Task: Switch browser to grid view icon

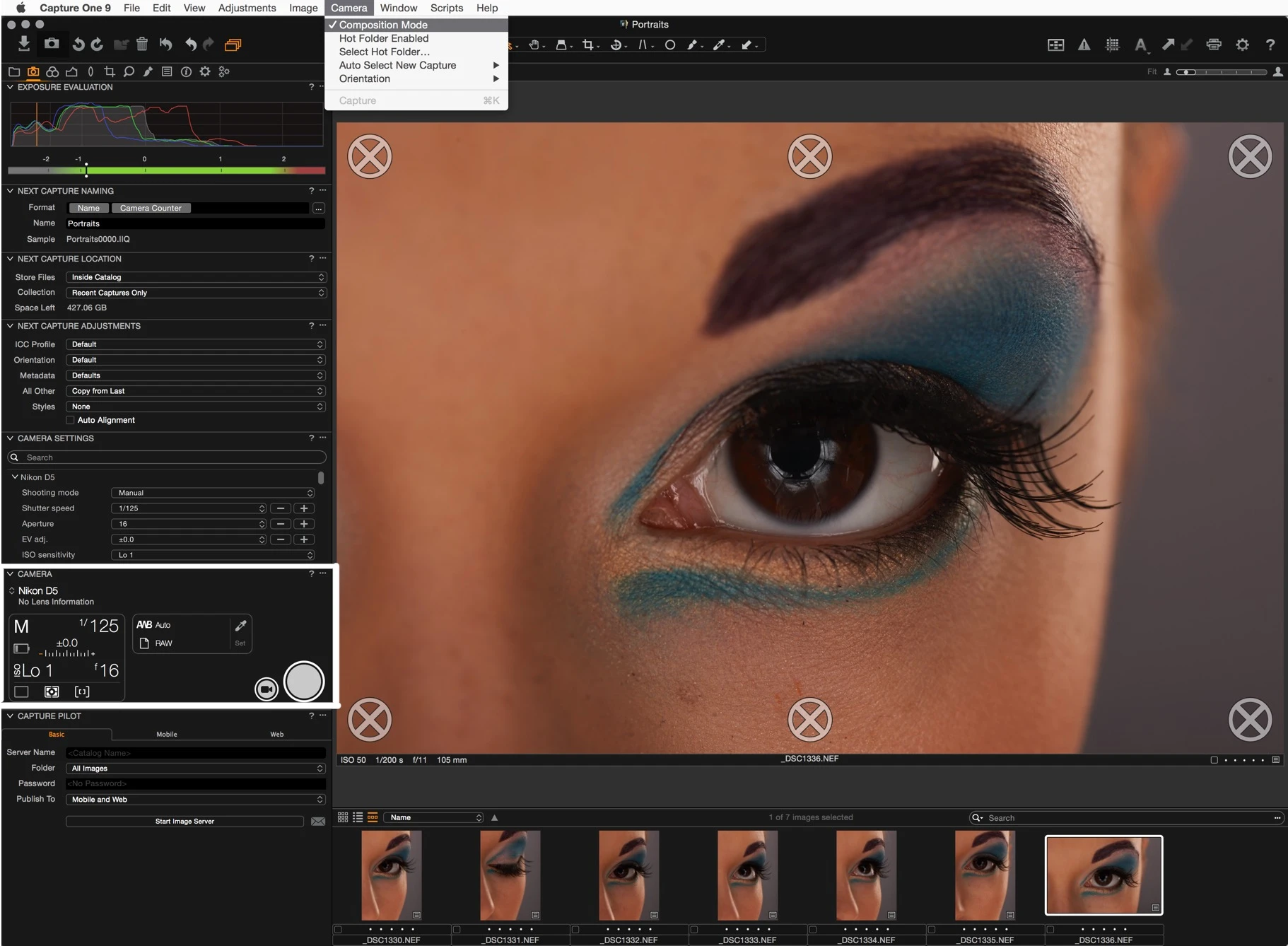Action: 343,817
